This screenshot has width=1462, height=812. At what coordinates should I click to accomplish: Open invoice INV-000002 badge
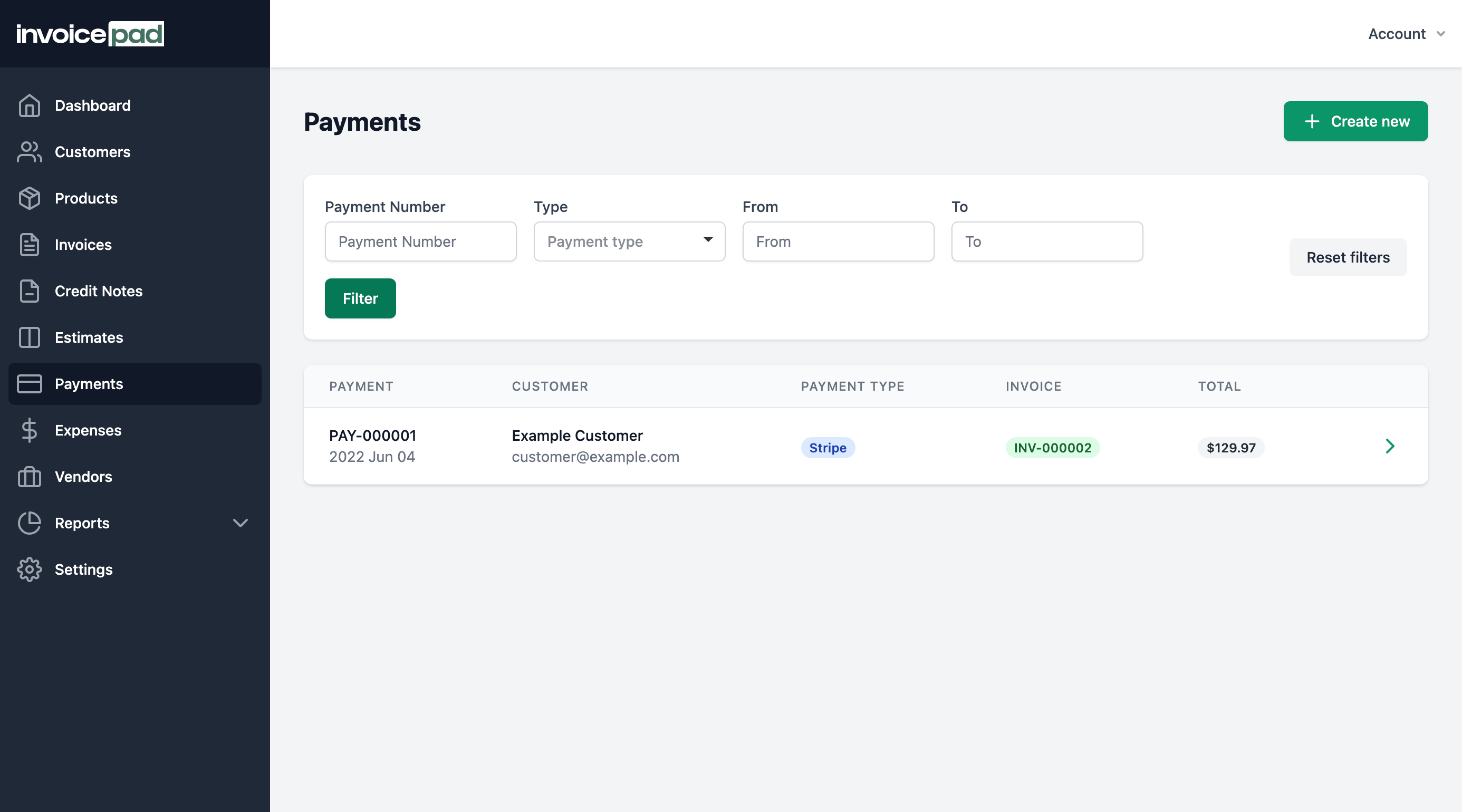(x=1053, y=448)
